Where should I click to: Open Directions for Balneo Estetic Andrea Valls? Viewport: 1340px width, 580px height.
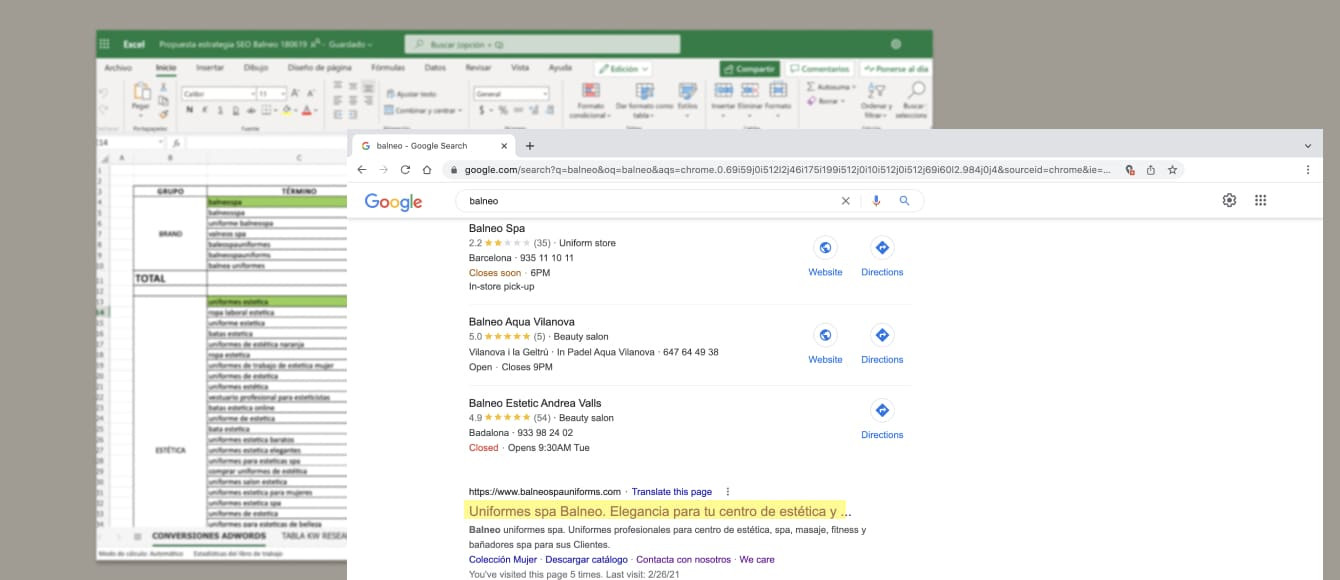tap(882, 418)
